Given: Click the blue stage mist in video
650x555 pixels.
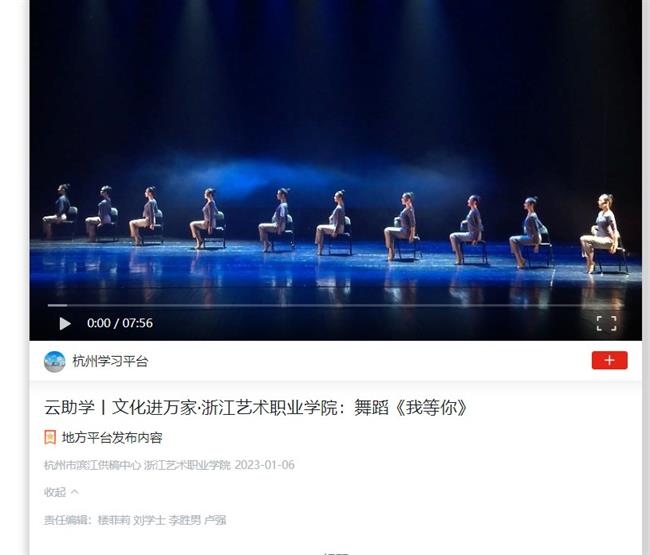Looking at the screenshot, I should [315, 176].
